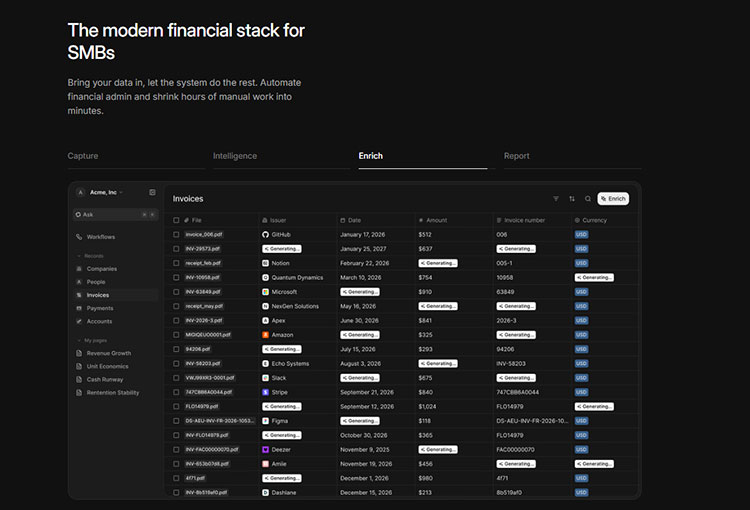Viewport: 750px width, 510px height.
Task: Check the invoice_006.pdf row checkbox
Action: 176,234
